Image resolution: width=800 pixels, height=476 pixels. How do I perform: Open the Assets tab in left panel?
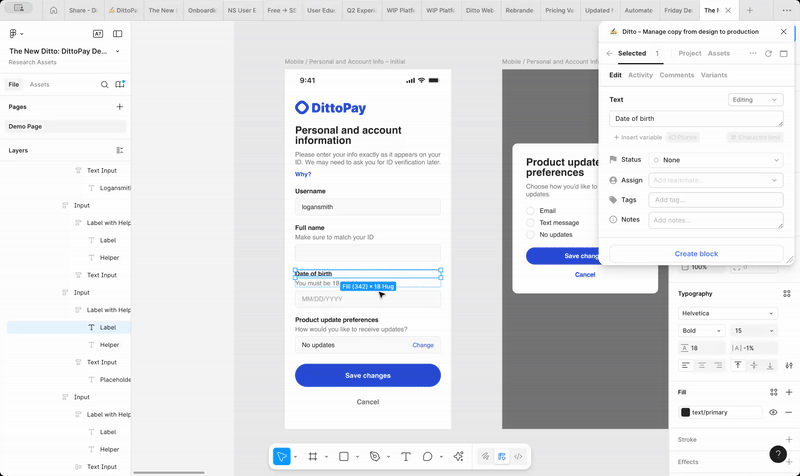[39, 85]
